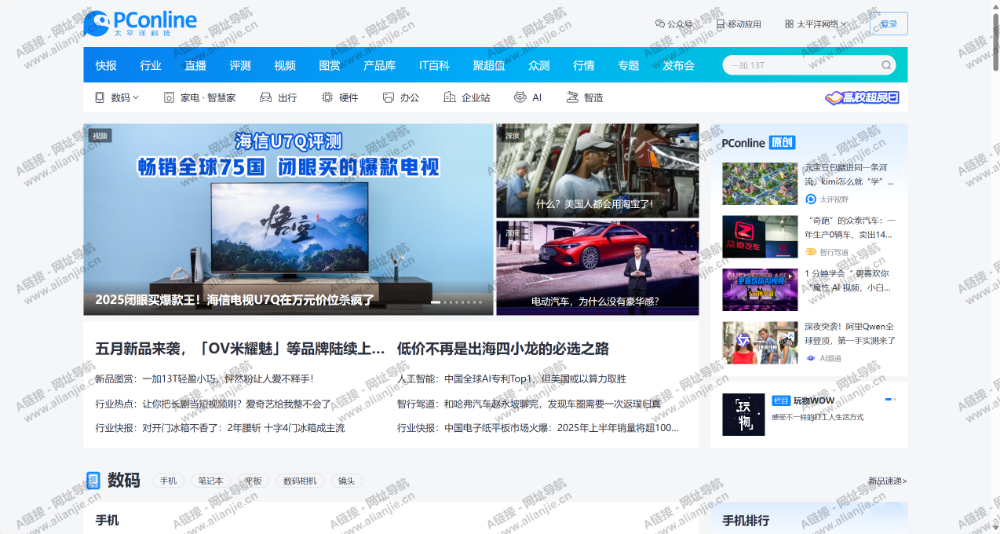Open the 玩物 column thumbnail
The height and width of the screenshot is (534, 1000).
point(743,415)
